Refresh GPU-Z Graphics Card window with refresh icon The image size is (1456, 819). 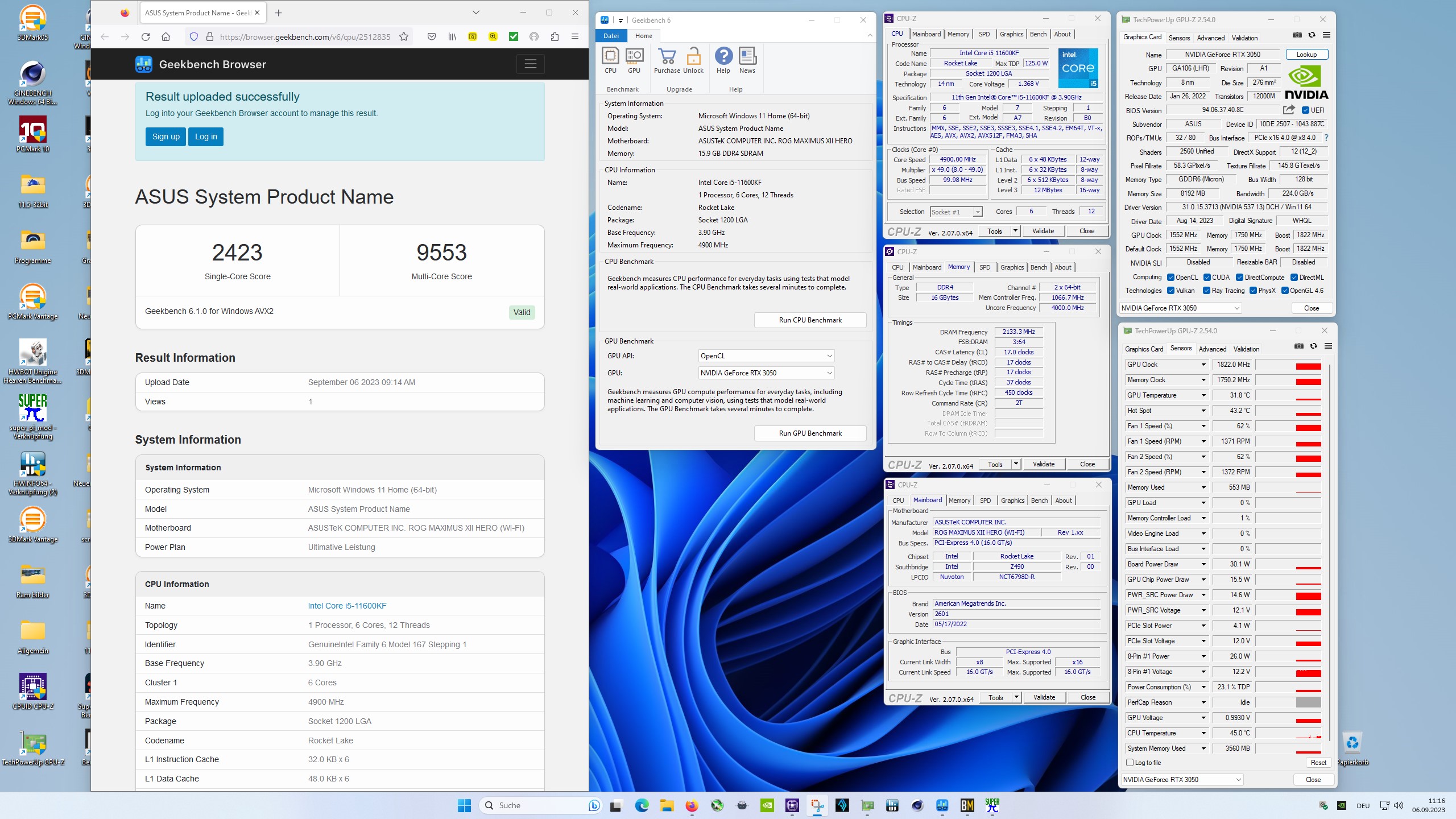pyautogui.click(x=1312, y=35)
